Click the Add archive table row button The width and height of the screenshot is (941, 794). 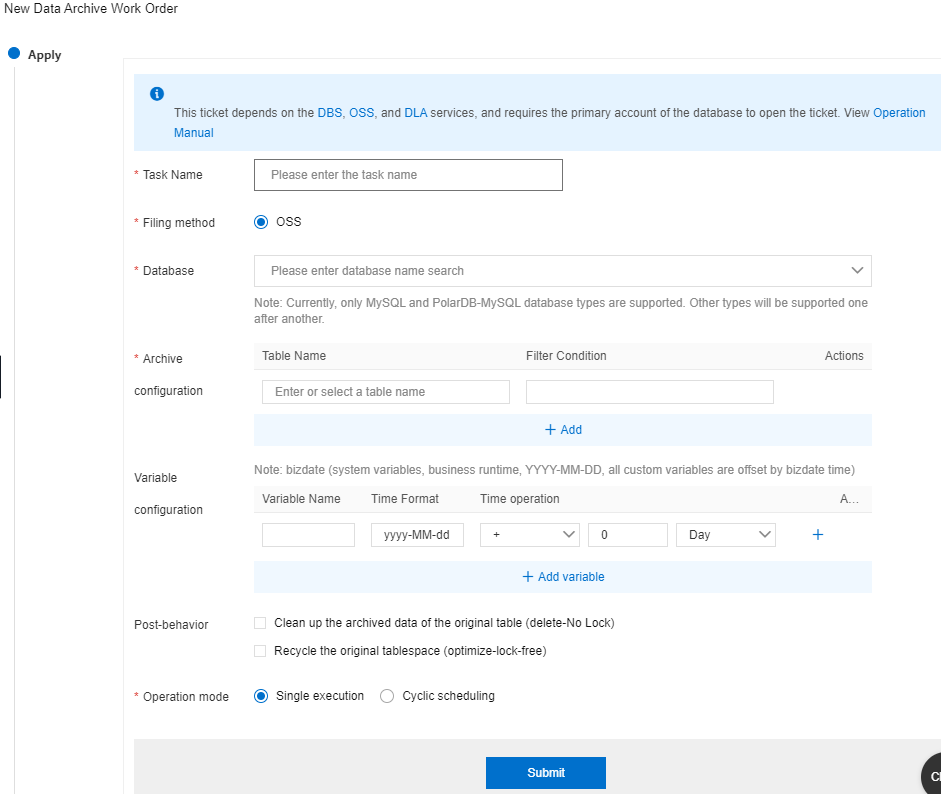(562, 430)
